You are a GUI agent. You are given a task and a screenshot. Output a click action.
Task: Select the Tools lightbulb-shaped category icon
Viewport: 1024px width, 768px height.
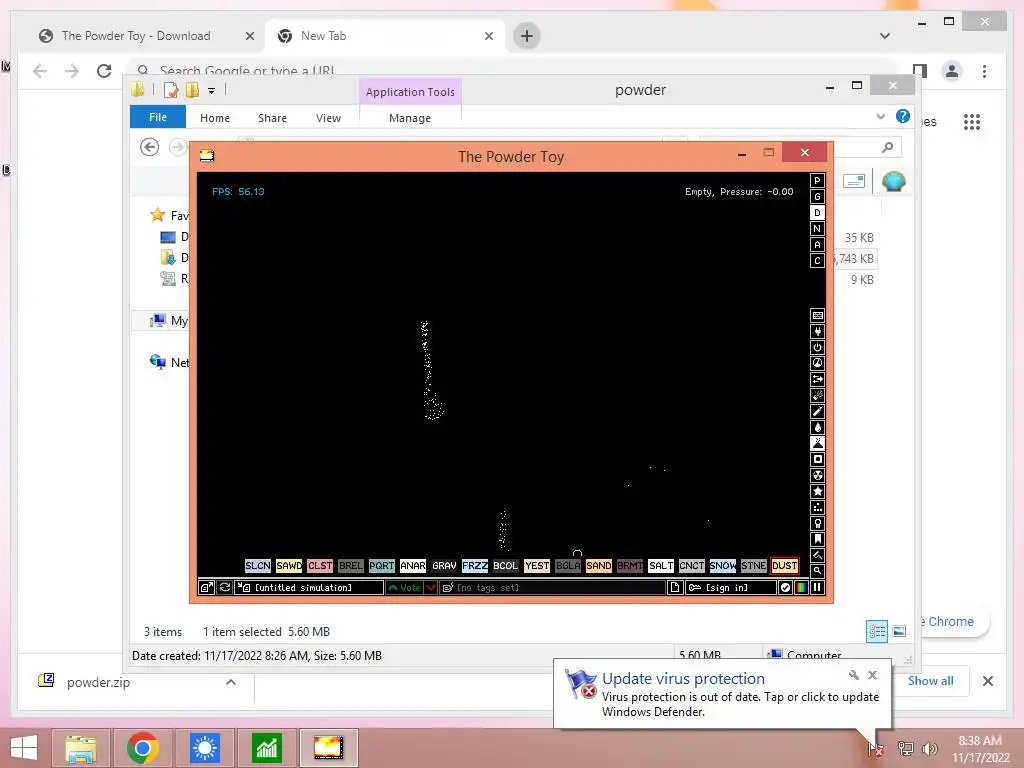click(x=817, y=523)
